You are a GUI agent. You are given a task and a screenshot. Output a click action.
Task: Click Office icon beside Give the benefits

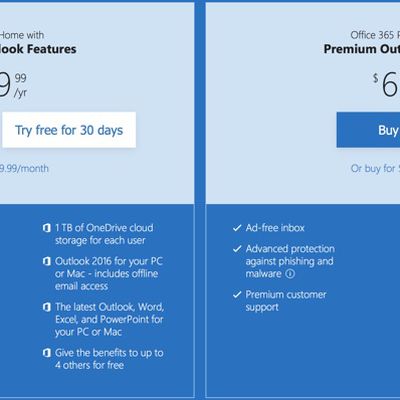[47, 353]
